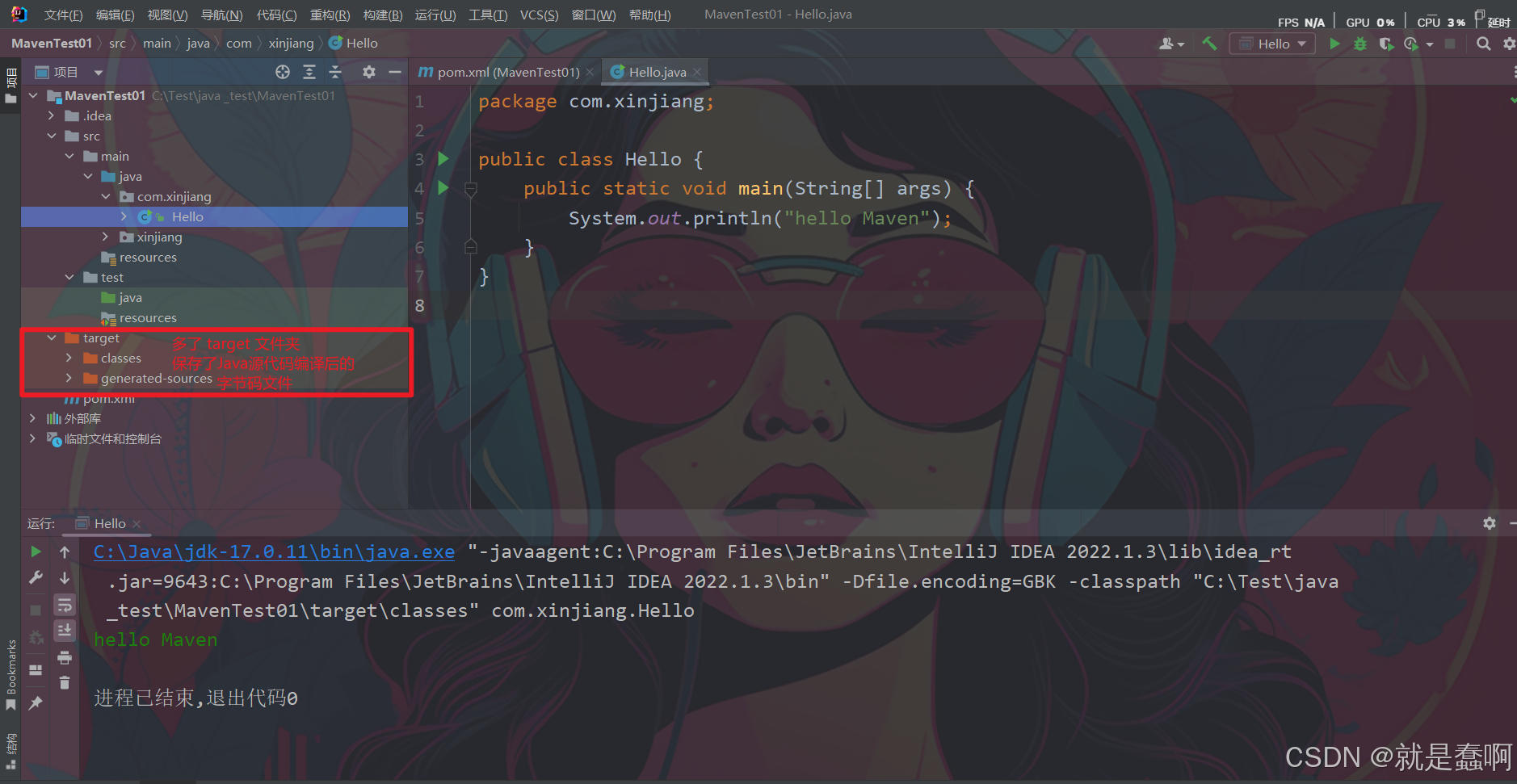
Task: Click the Print icon in run console
Action: coord(65,657)
